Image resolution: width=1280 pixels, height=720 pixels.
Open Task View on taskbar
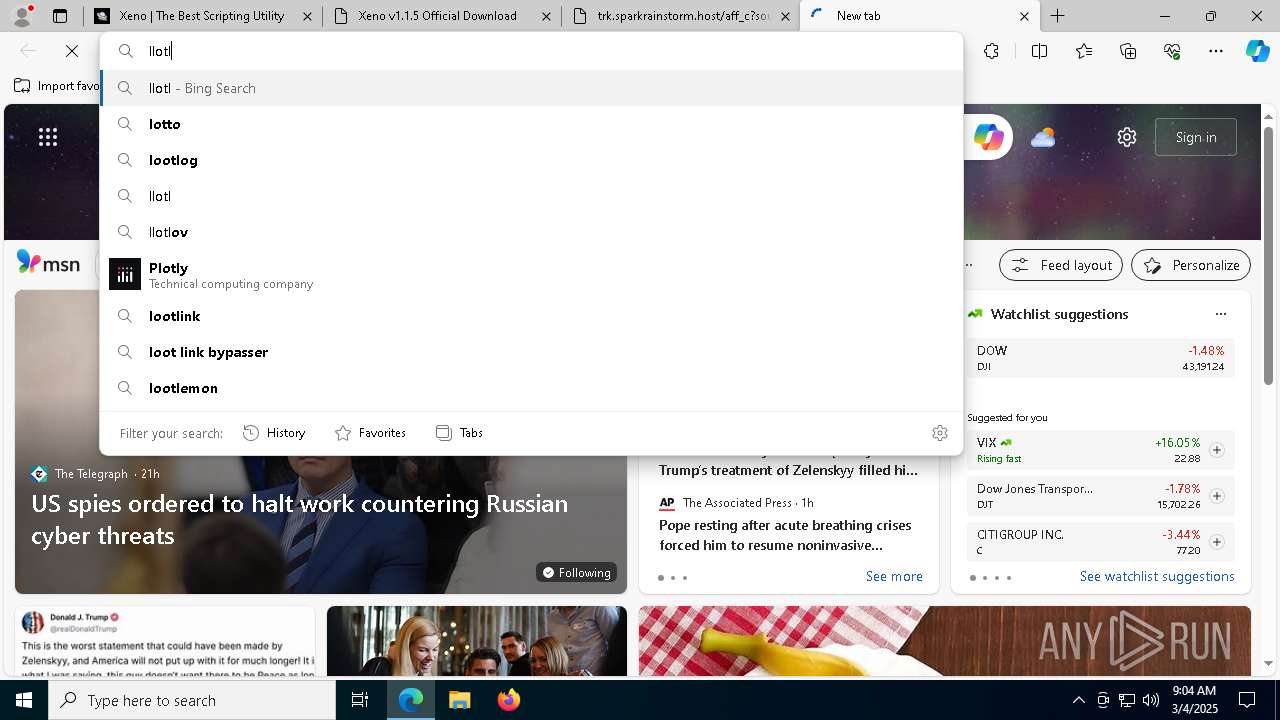pyautogui.click(x=360, y=700)
